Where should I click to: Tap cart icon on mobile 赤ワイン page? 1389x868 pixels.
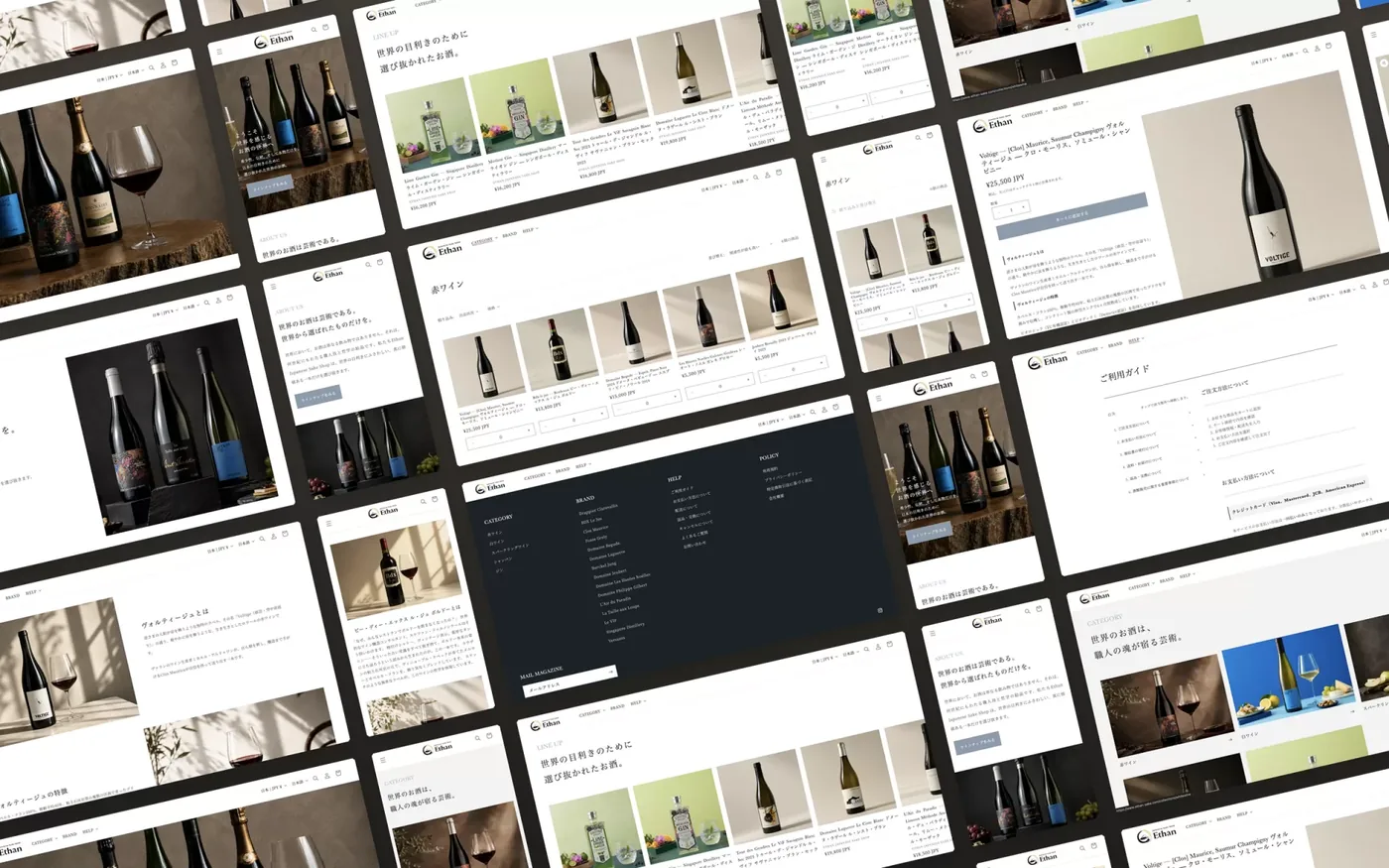(930, 135)
